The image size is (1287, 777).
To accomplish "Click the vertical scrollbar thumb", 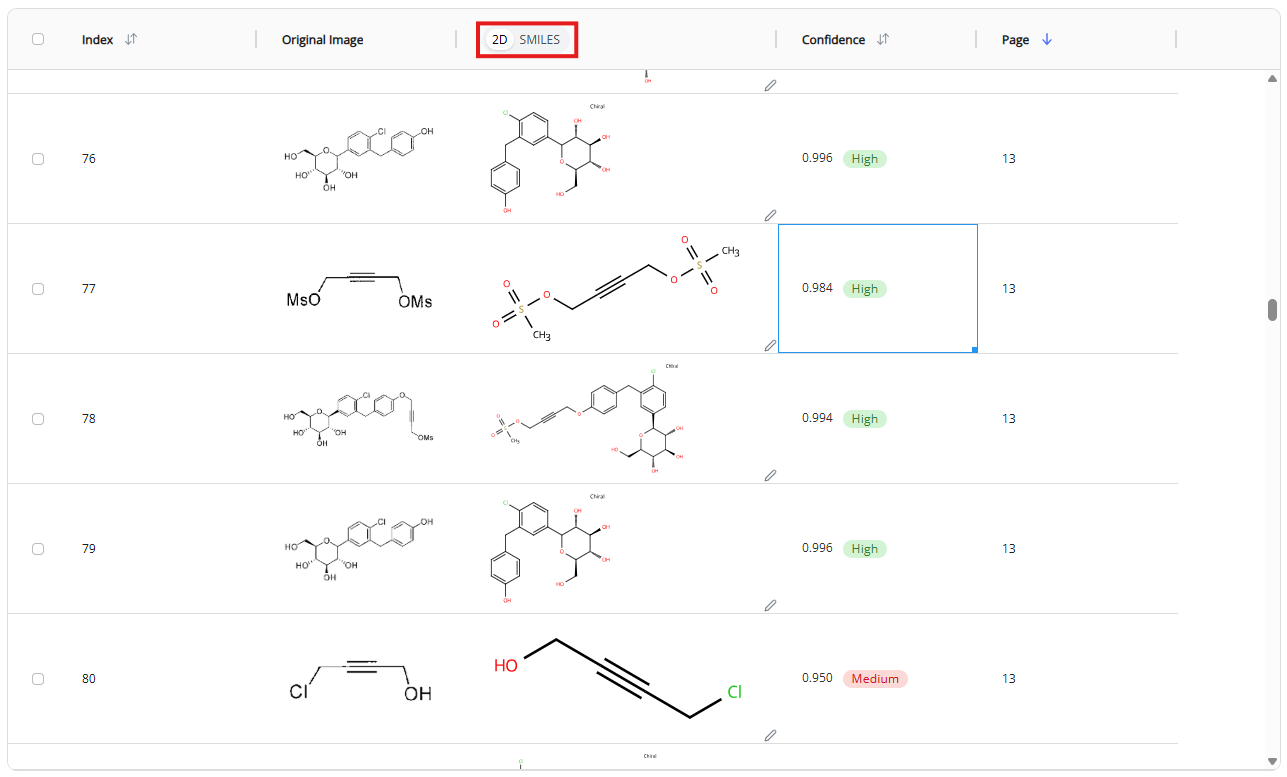I will click(1272, 310).
